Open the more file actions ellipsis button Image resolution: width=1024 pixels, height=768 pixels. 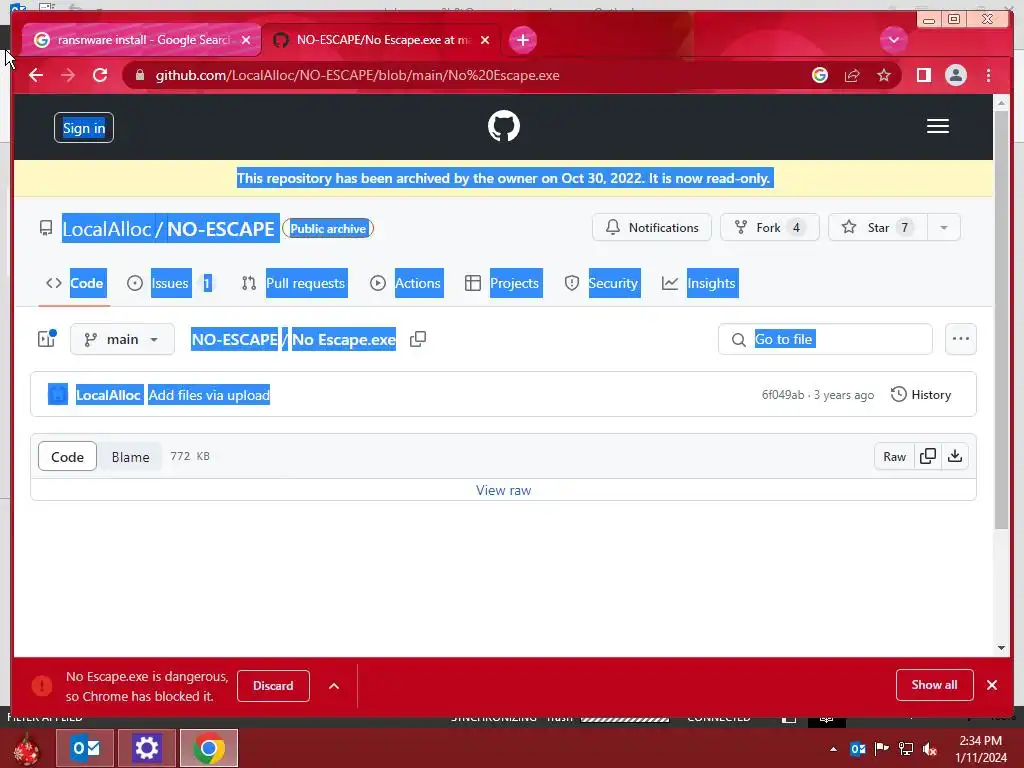coord(961,339)
